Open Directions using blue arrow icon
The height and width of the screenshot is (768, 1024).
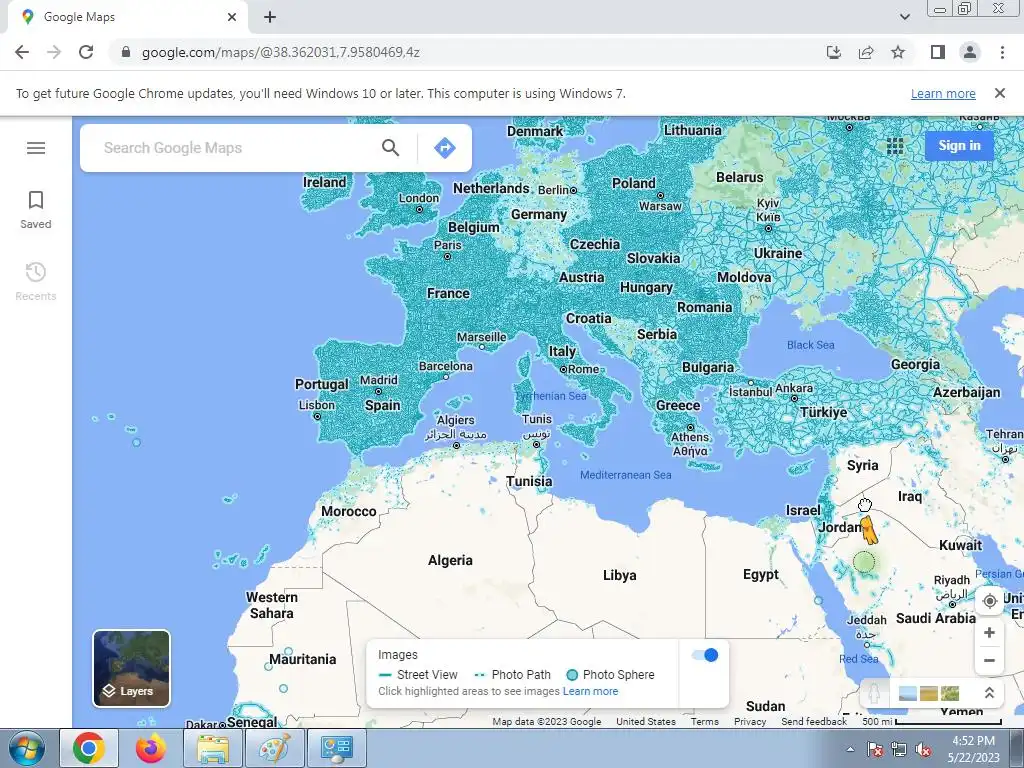coord(445,148)
